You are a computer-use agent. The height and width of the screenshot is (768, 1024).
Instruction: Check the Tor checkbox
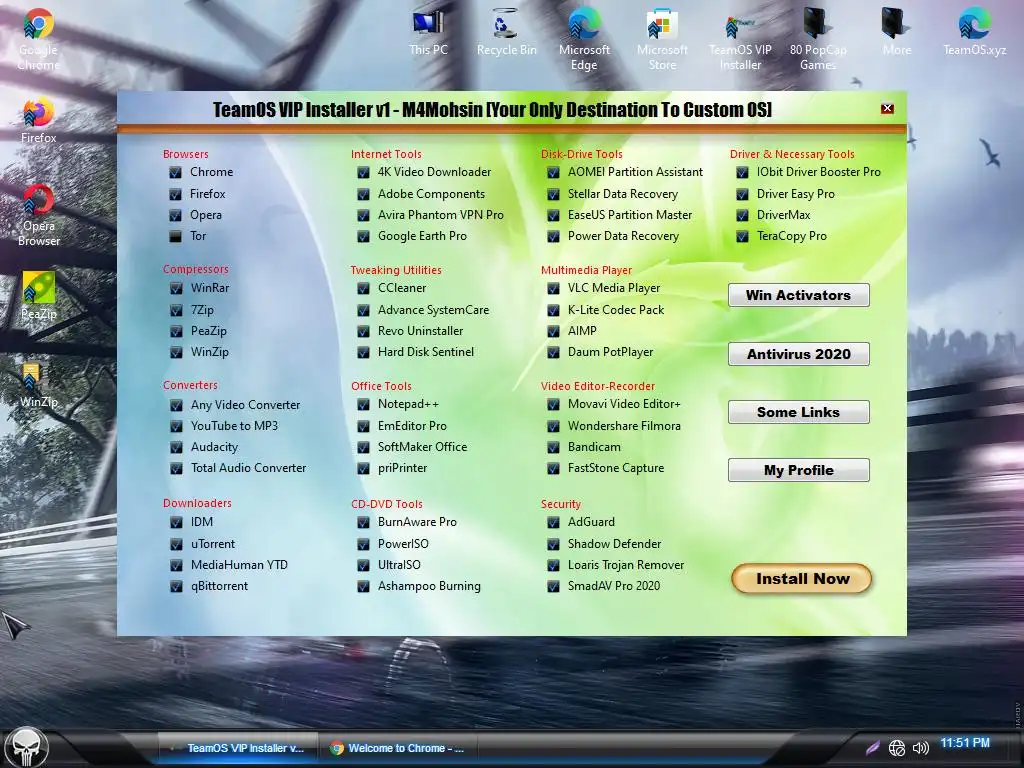point(175,236)
